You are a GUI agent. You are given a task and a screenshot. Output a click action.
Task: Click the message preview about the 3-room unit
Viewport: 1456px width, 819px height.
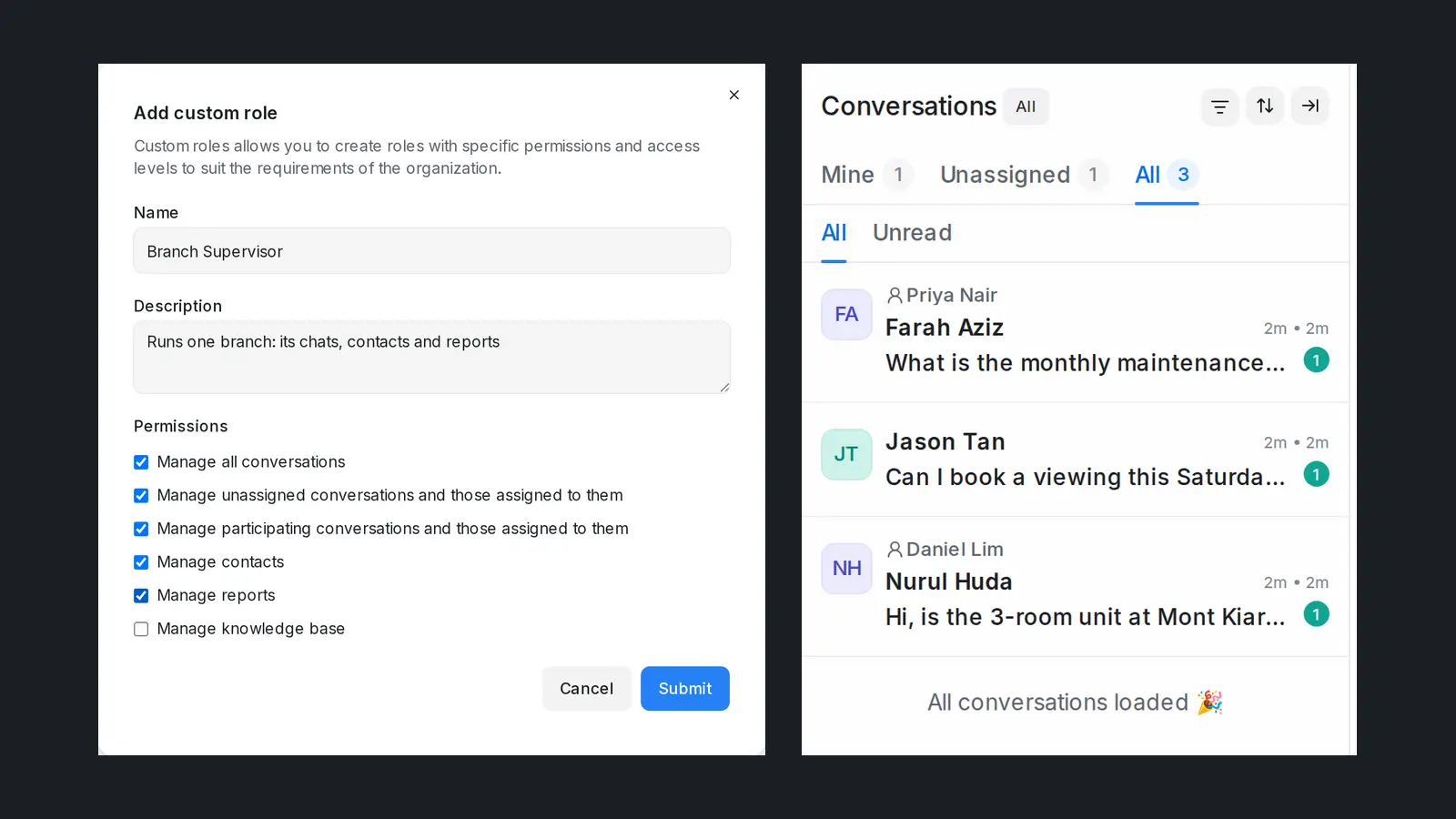1086,617
